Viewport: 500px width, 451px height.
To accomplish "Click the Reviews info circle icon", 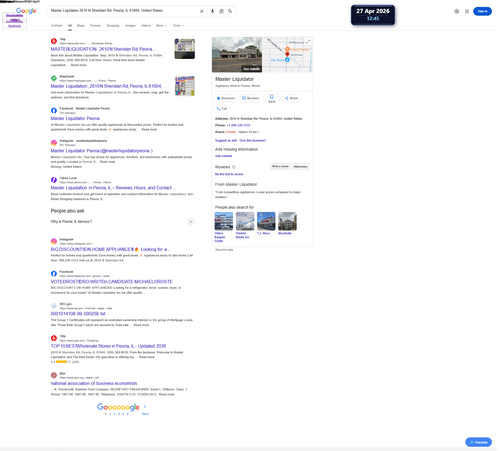I will click(x=234, y=167).
